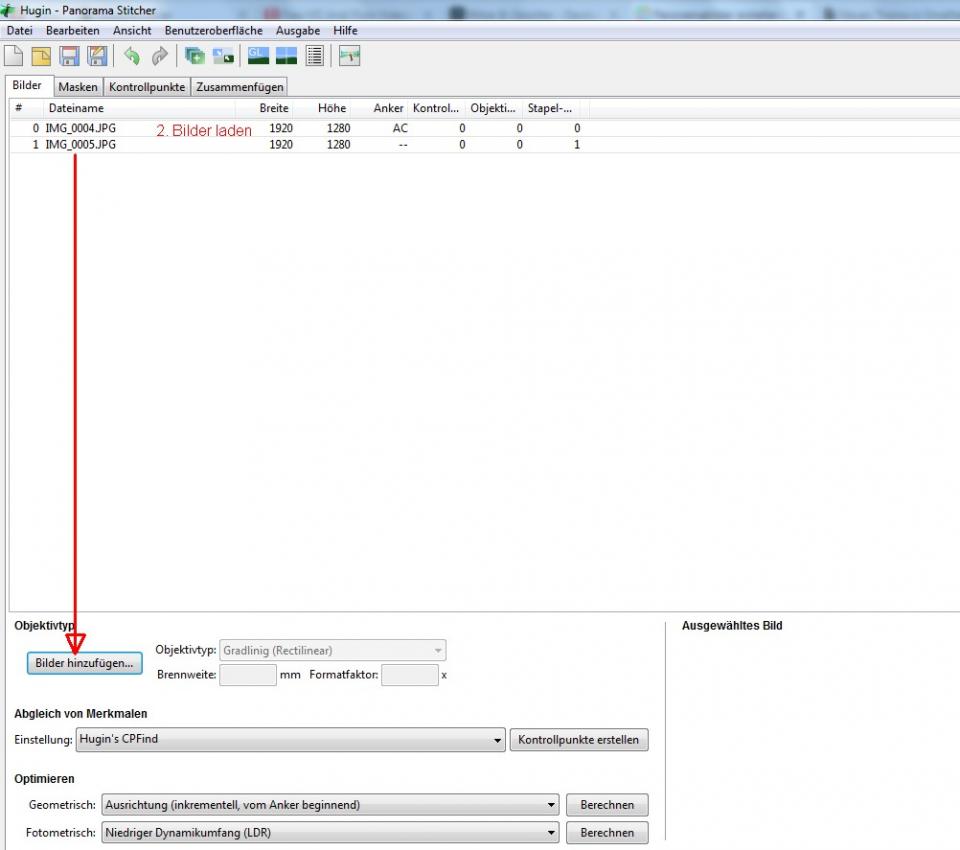960x850 pixels.
Task: Click Berechnen next to Geometrisch
Action: click(x=607, y=805)
